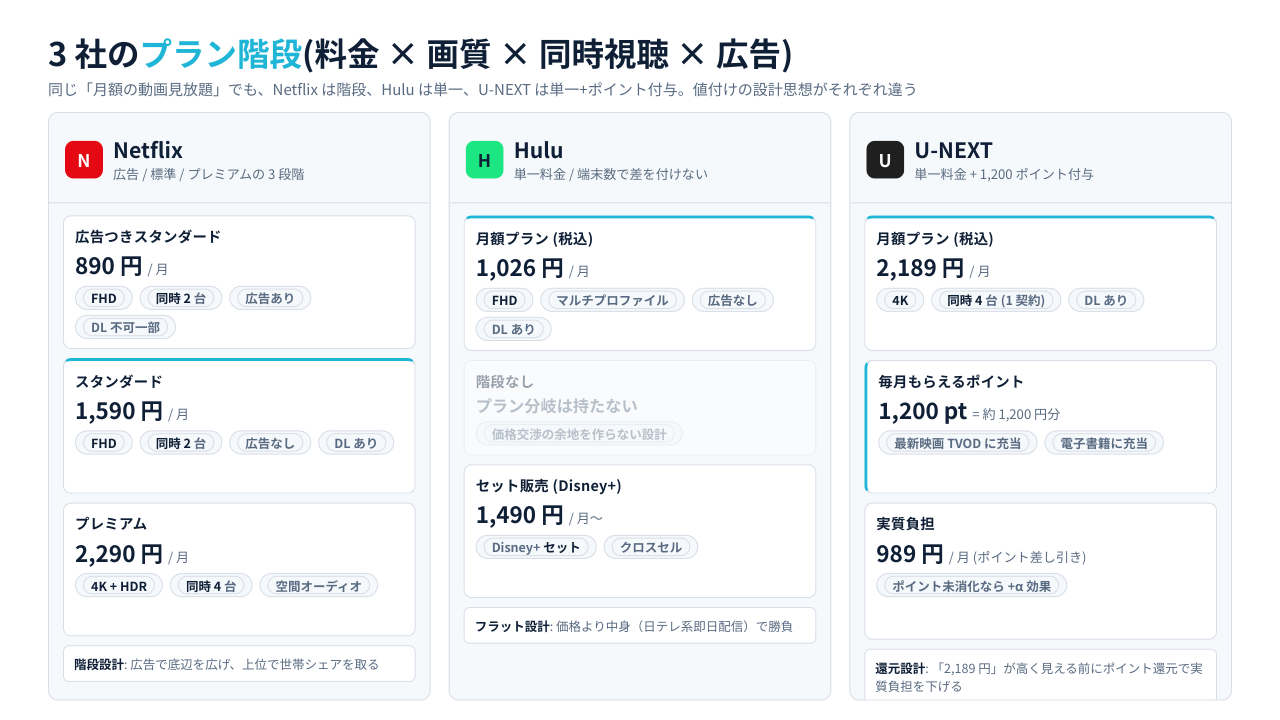Click the 価格交渉の余地を作らない設計 tag
The width and height of the screenshot is (1280, 720).
point(580,433)
